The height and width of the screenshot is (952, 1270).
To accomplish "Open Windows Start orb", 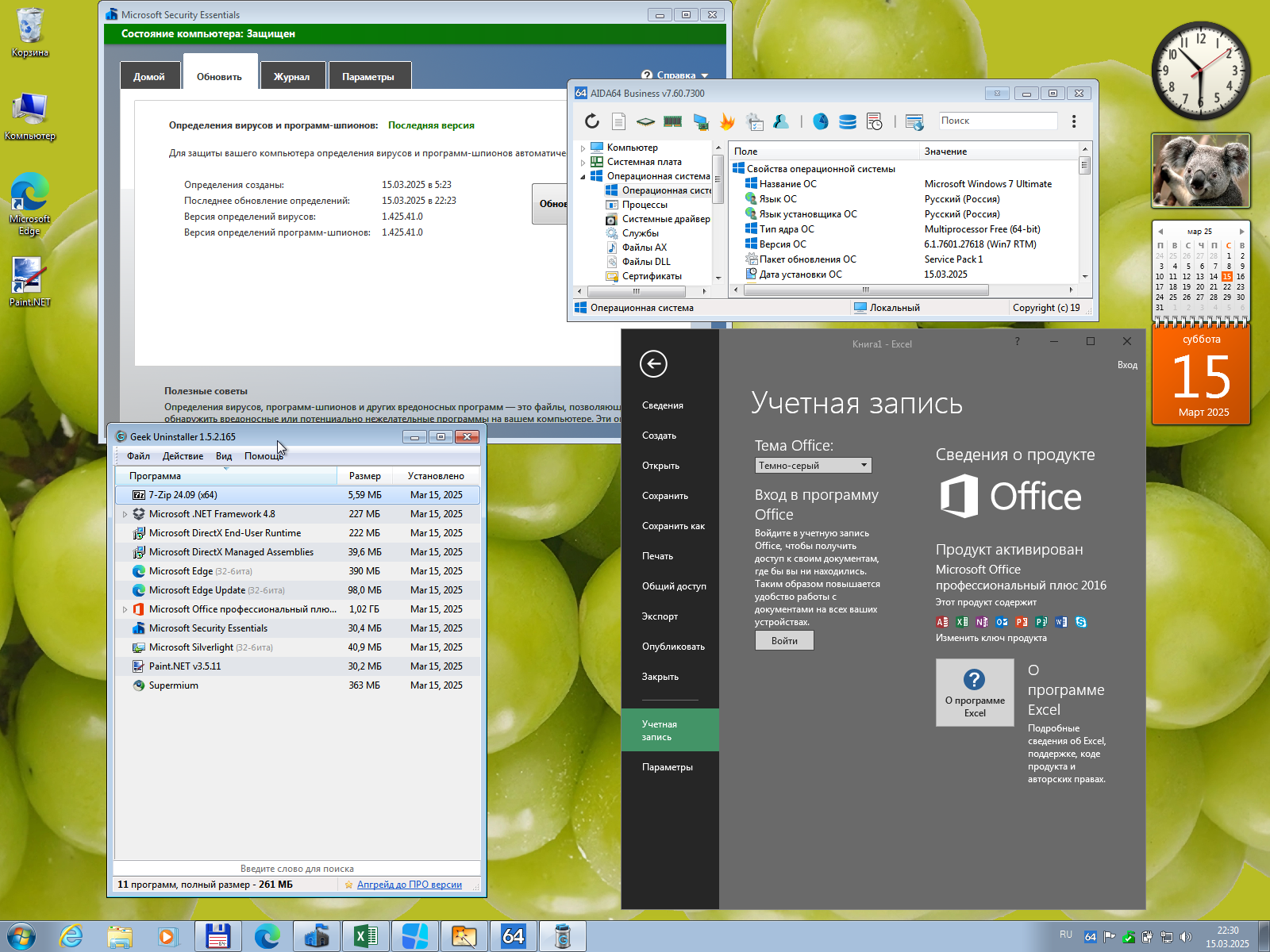I will click(21, 937).
